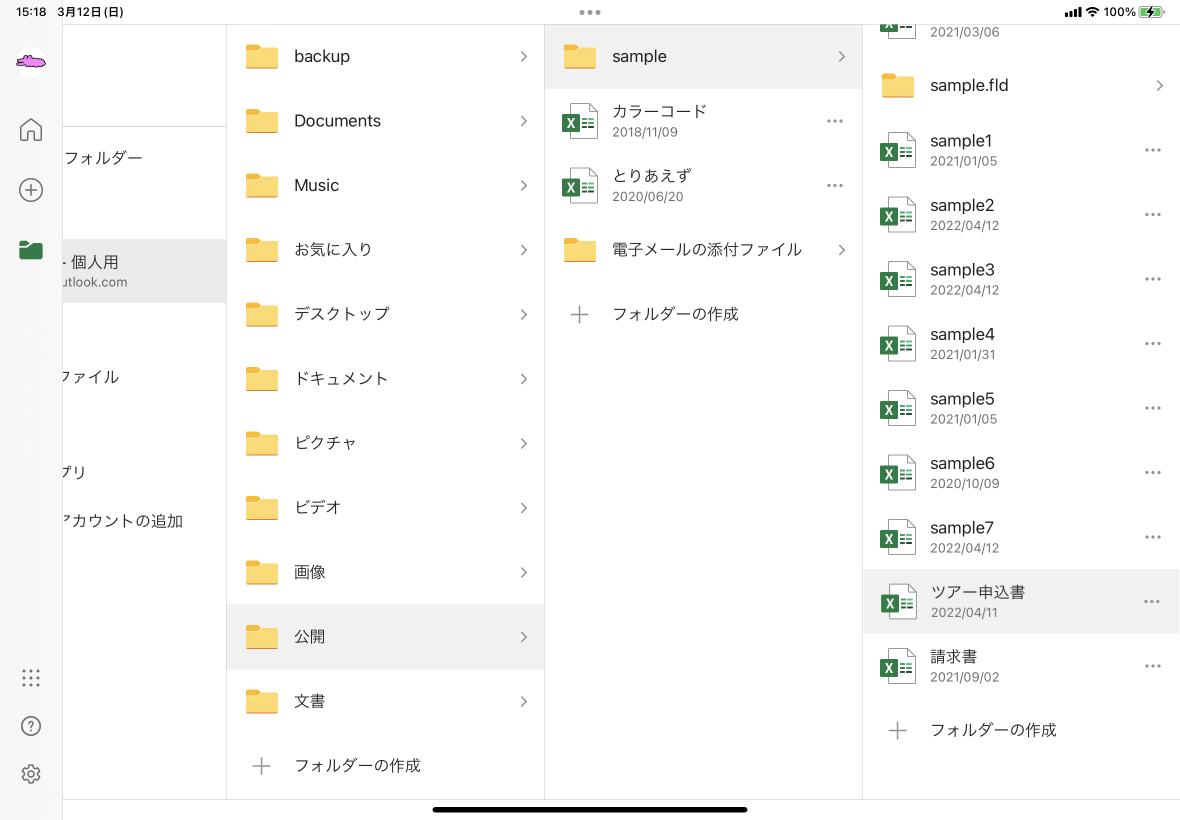Image resolution: width=1180 pixels, height=820 pixels.
Task: Tap the three-dot multitasking indicator at top
Action: point(590,12)
